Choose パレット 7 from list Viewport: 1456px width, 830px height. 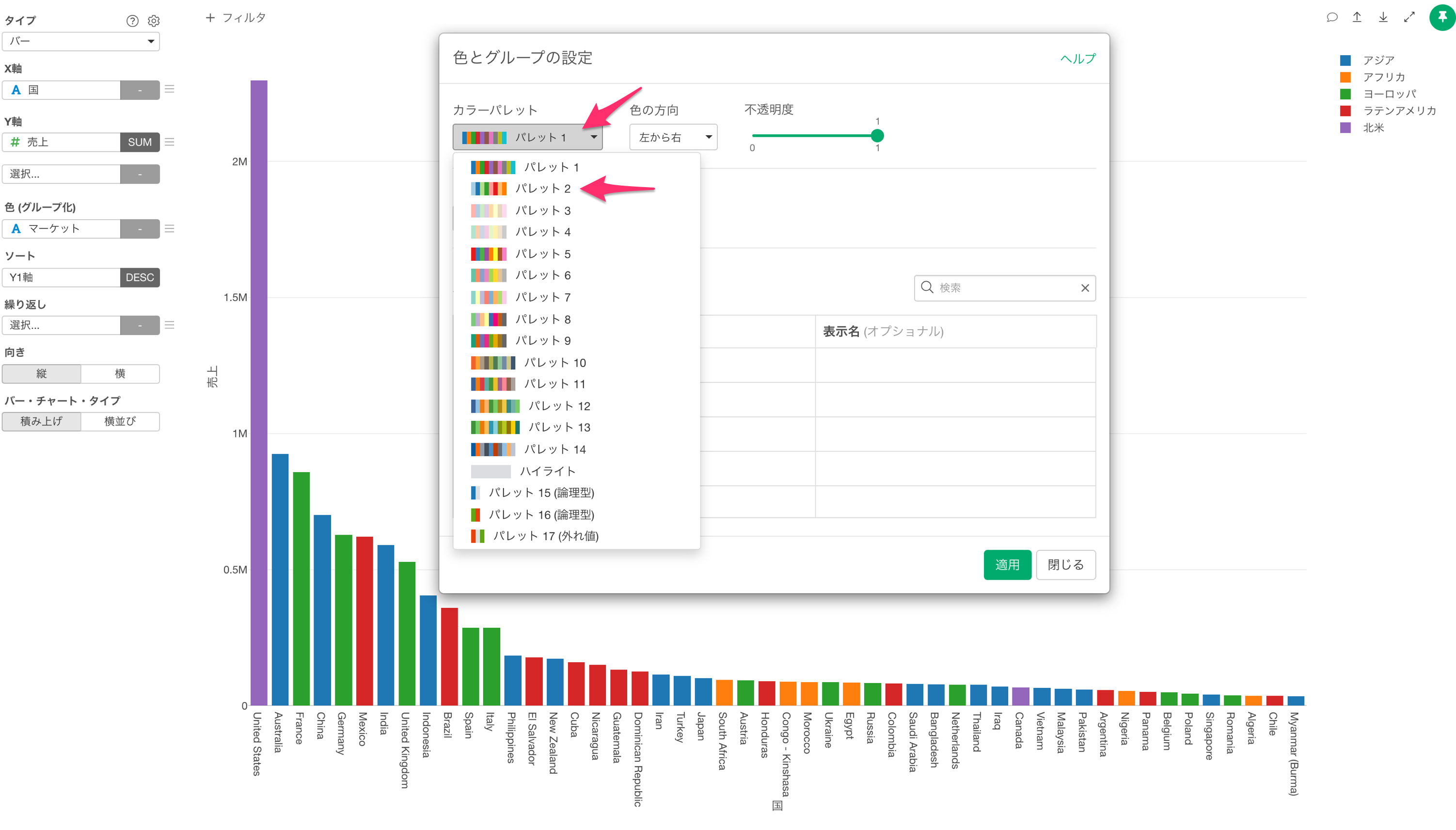pyautogui.click(x=576, y=298)
